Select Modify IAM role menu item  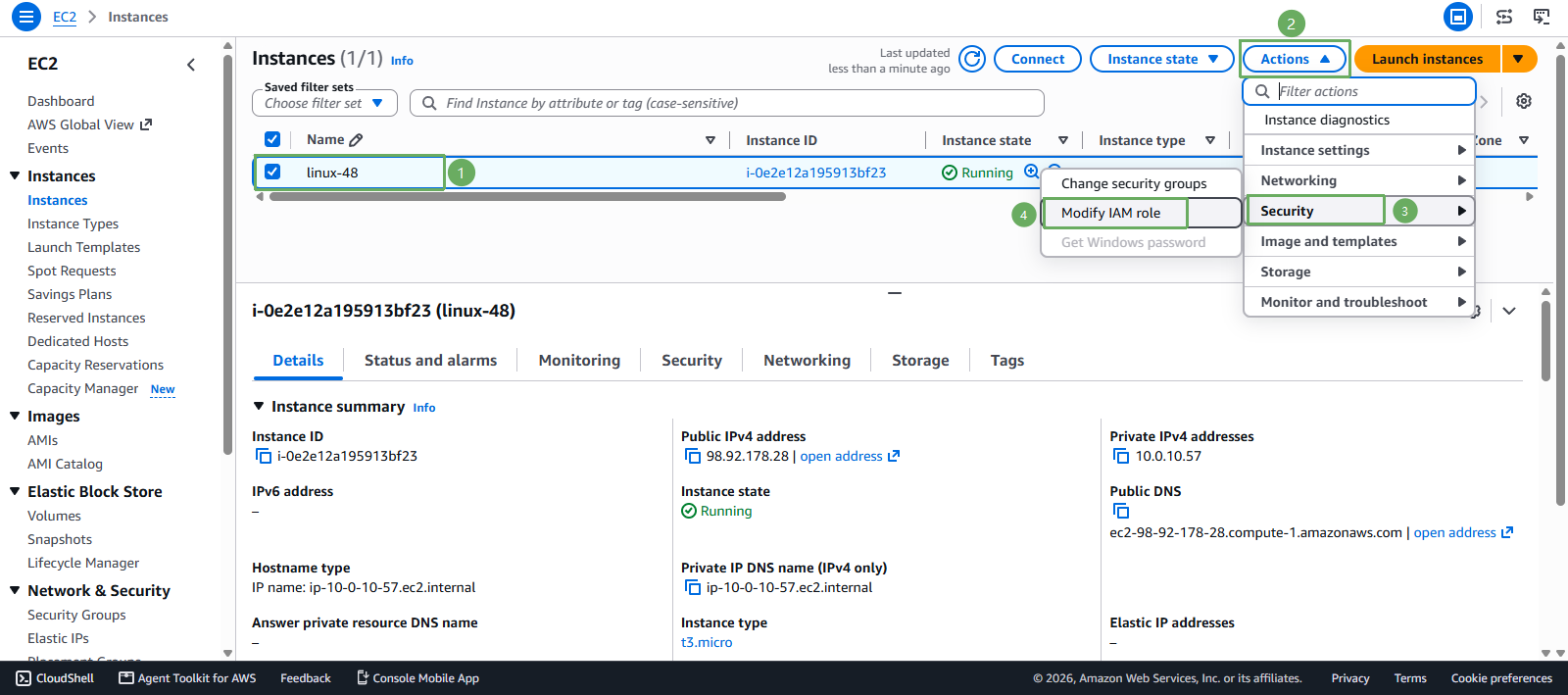(1141, 213)
